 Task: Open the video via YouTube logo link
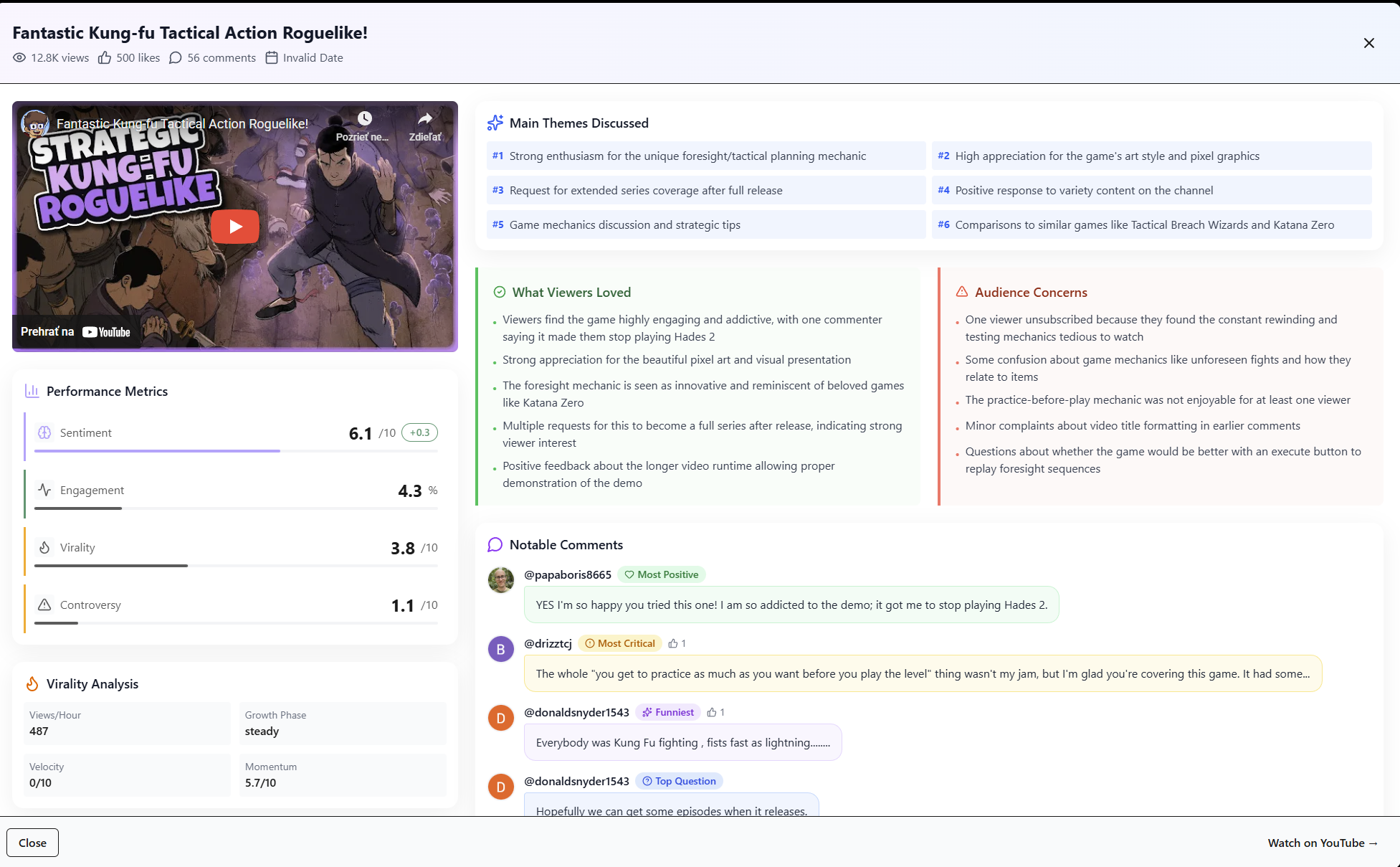click(106, 332)
